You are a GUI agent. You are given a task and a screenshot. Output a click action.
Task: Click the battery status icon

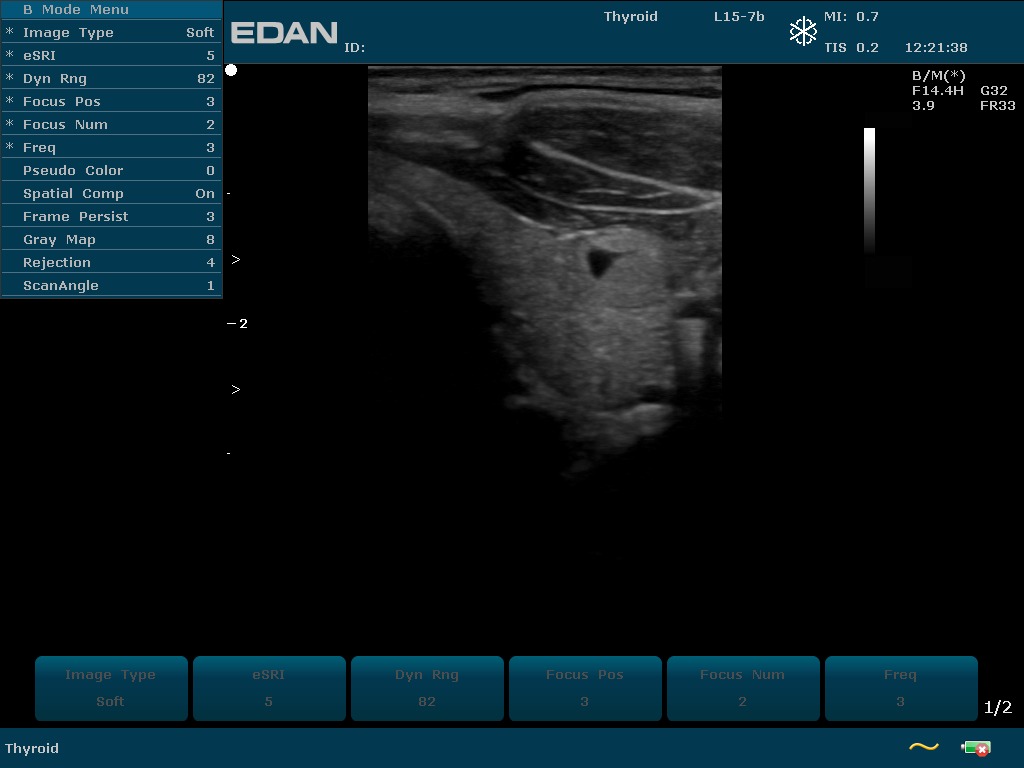(x=975, y=748)
